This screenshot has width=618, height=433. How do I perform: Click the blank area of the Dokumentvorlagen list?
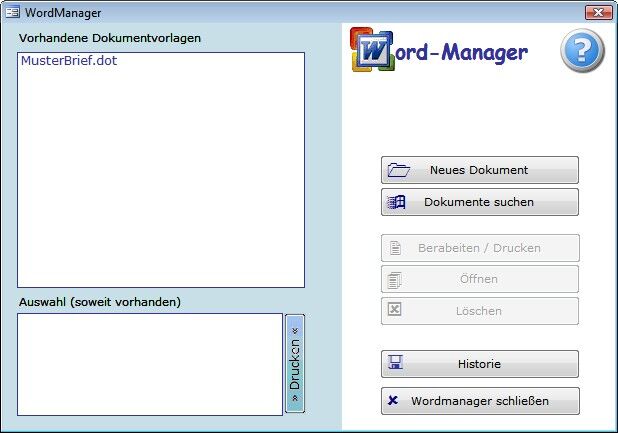coord(160,180)
